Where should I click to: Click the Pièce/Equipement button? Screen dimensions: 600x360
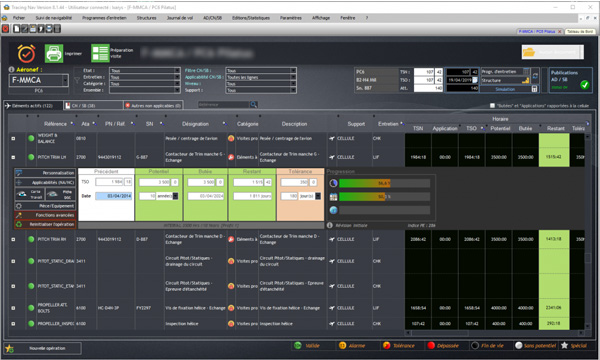tap(45, 206)
